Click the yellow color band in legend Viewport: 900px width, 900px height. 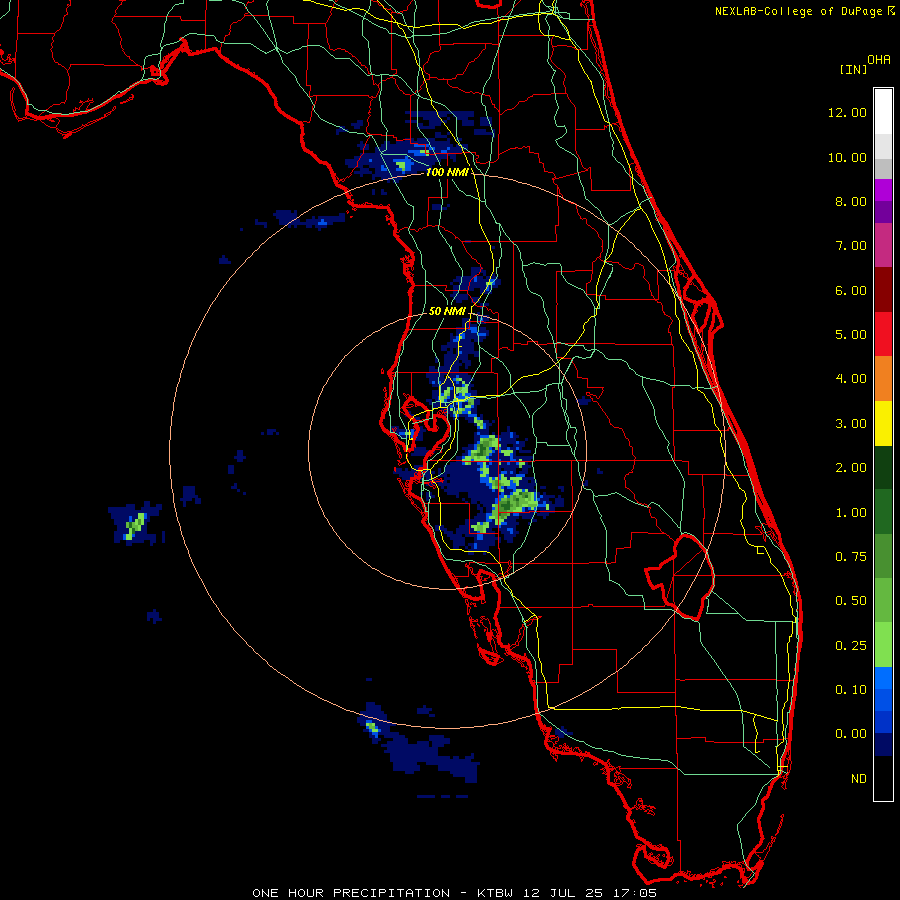[883, 423]
